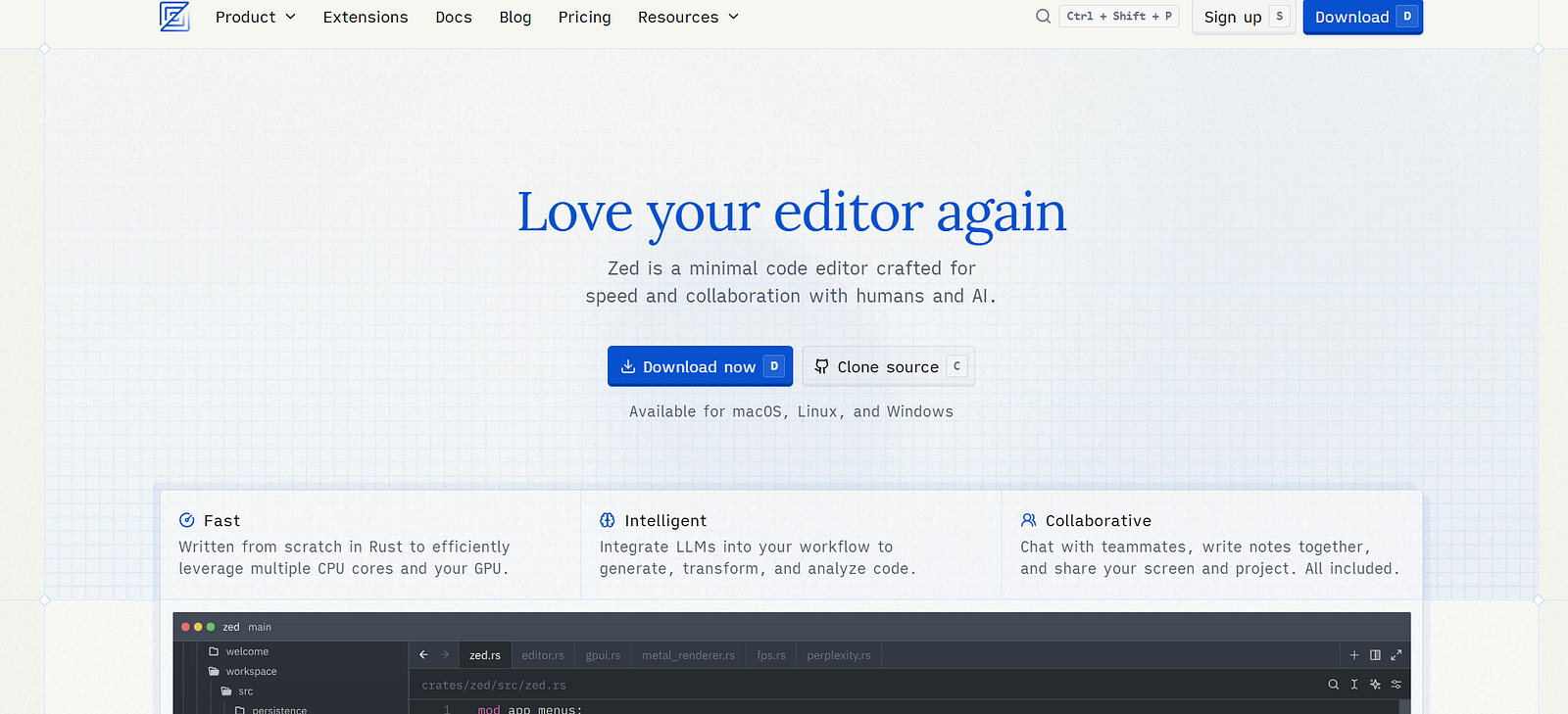Click the zed project name in title bar

coord(231,627)
